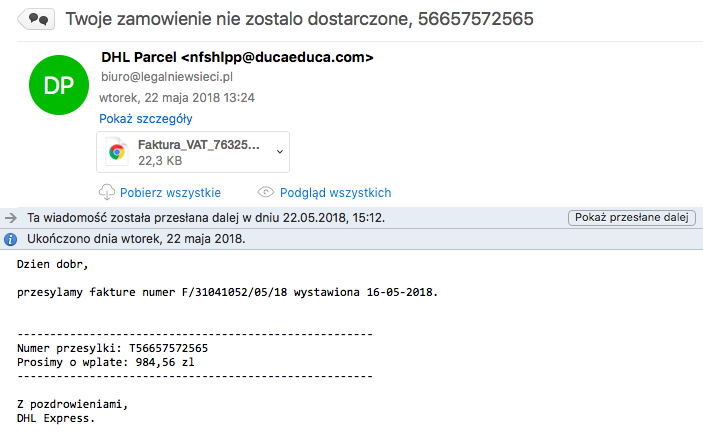The height and width of the screenshot is (436, 703).
Task: Expand the attachment dropdown chevron
Action: point(280,152)
